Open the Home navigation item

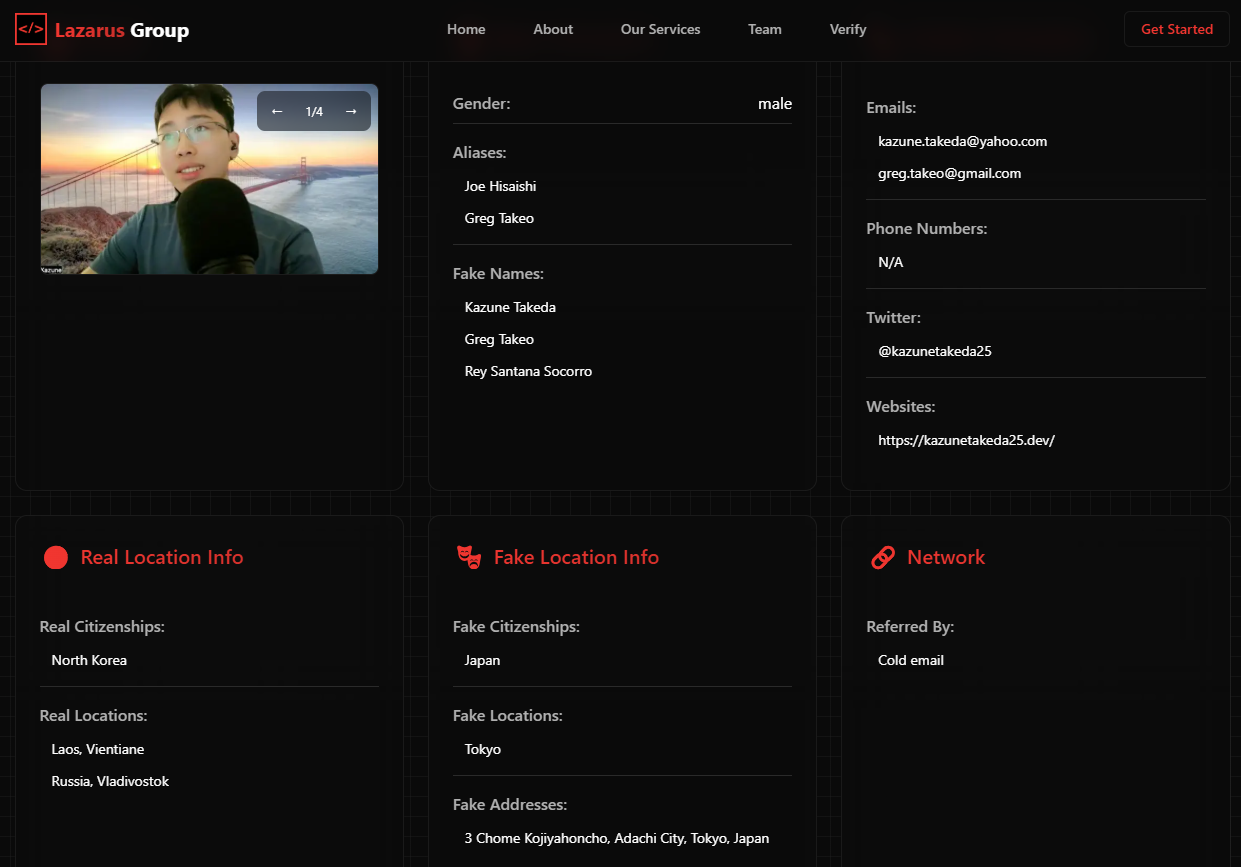(466, 30)
